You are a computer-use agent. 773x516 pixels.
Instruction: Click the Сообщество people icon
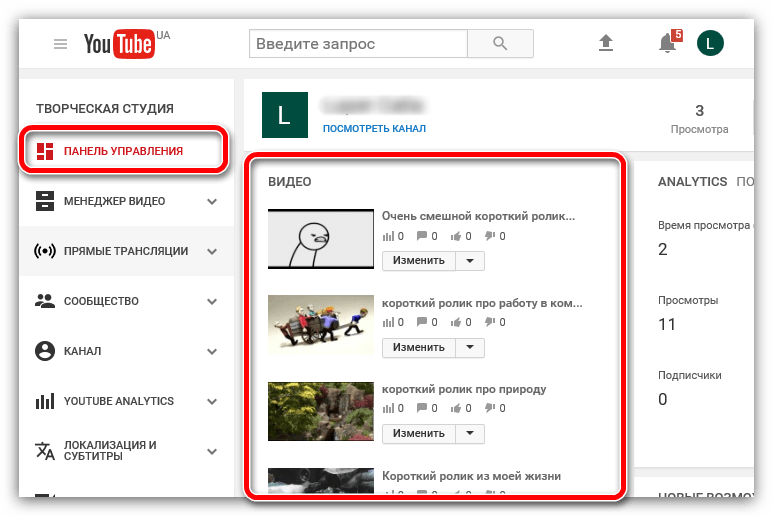pyautogui.click(x=45, y=301)
